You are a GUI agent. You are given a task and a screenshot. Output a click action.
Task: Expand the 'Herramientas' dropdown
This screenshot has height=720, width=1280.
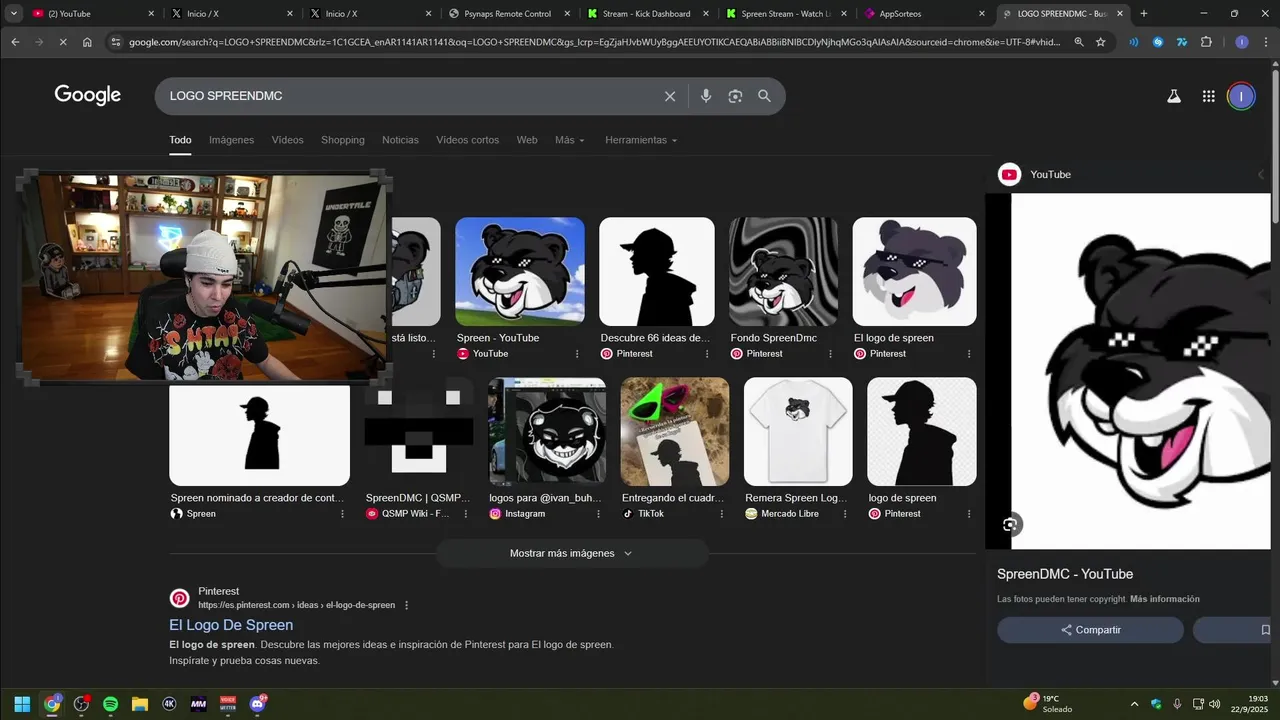pos(641,140)
